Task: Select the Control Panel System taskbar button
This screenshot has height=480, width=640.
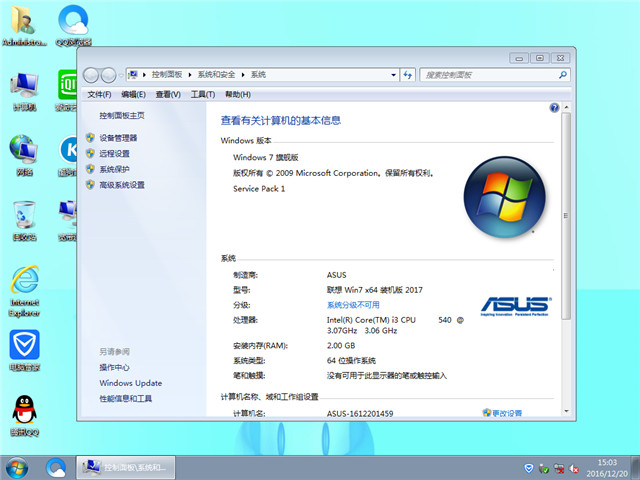Action: point(126,468)
